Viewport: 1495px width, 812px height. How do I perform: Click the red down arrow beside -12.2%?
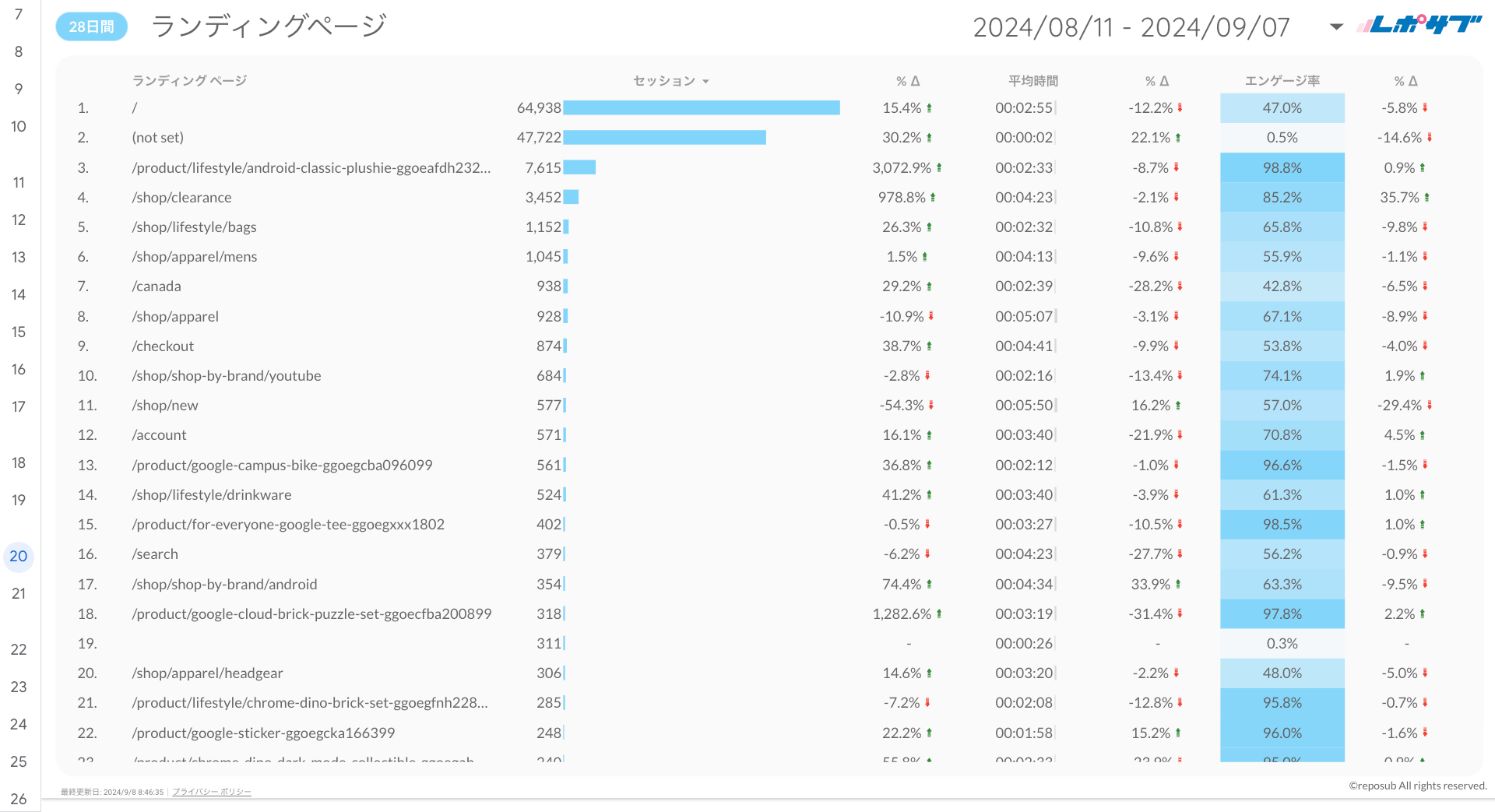tap(1180, 108)
